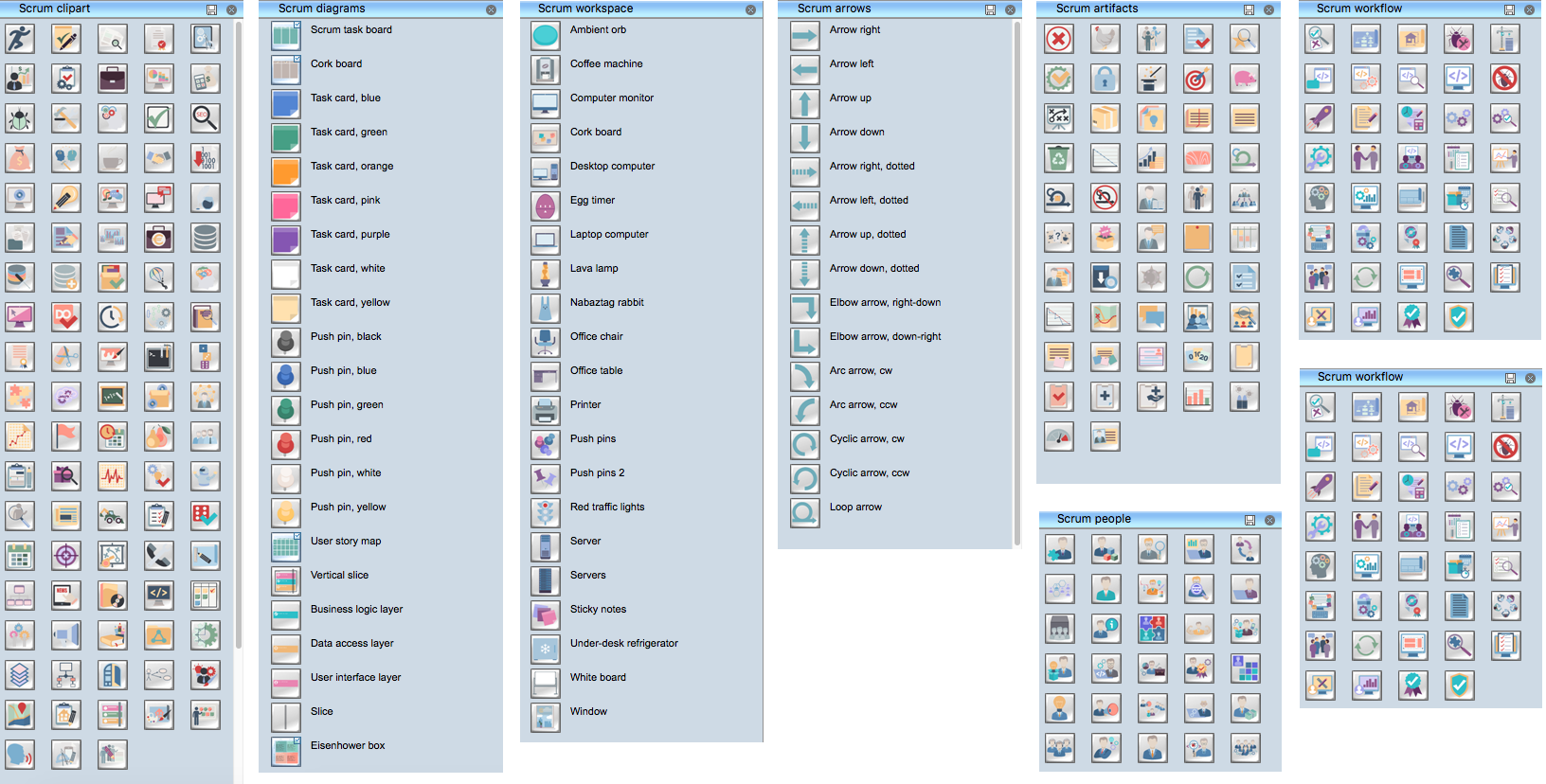Select the padlock icon in Scrum artifacts
Image resolution: width=1546 pixels, height=784 pixels.
(x=1106, y=79)
